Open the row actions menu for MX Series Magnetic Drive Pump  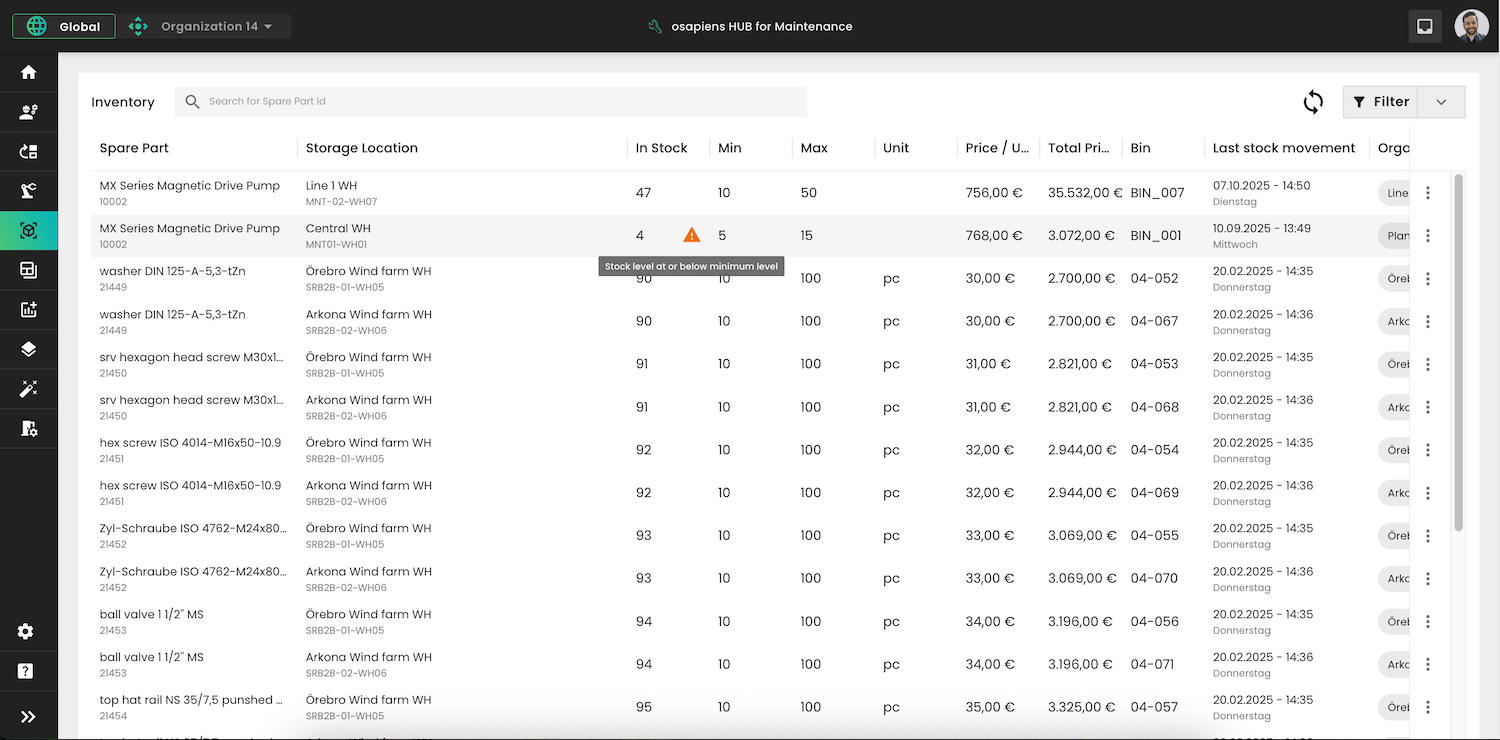[x=1428, y=193]
